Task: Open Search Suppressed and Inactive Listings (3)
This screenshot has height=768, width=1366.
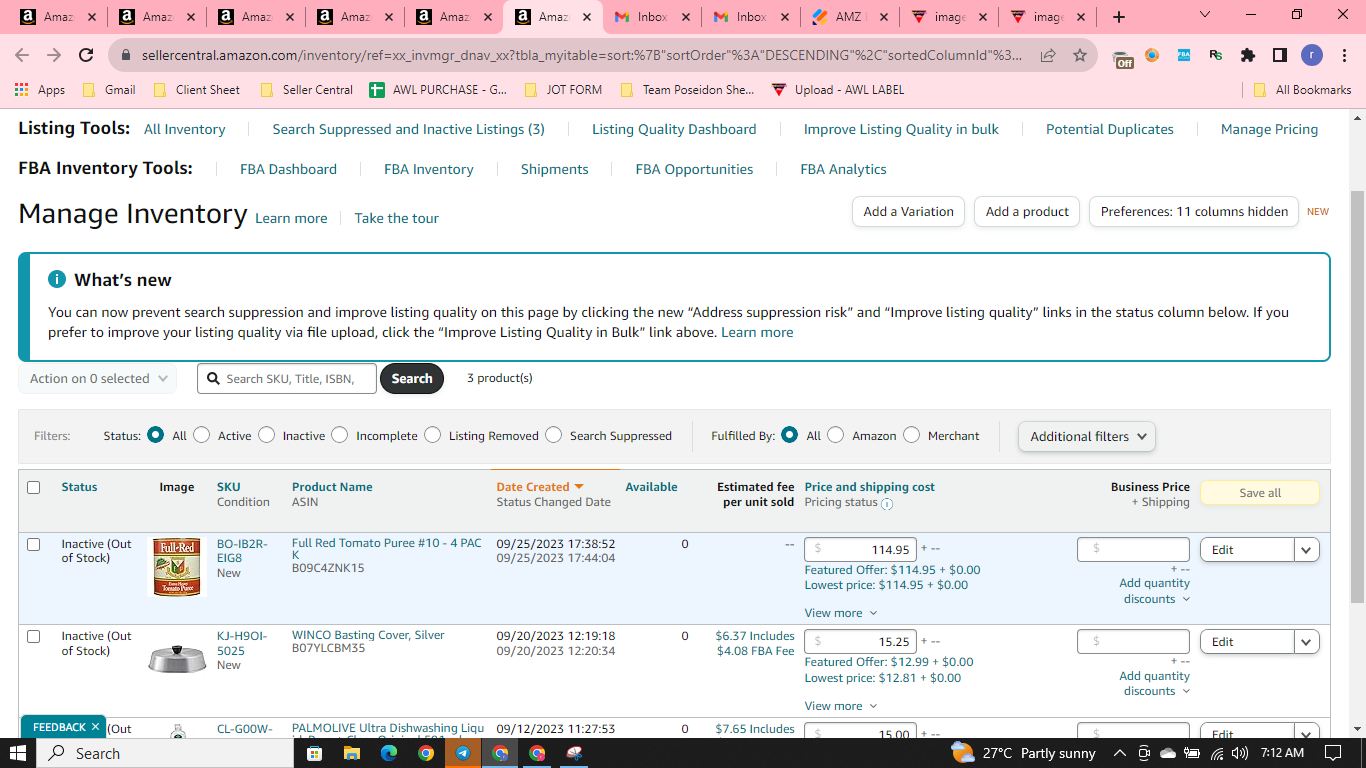Action: (x=409, y=129)
